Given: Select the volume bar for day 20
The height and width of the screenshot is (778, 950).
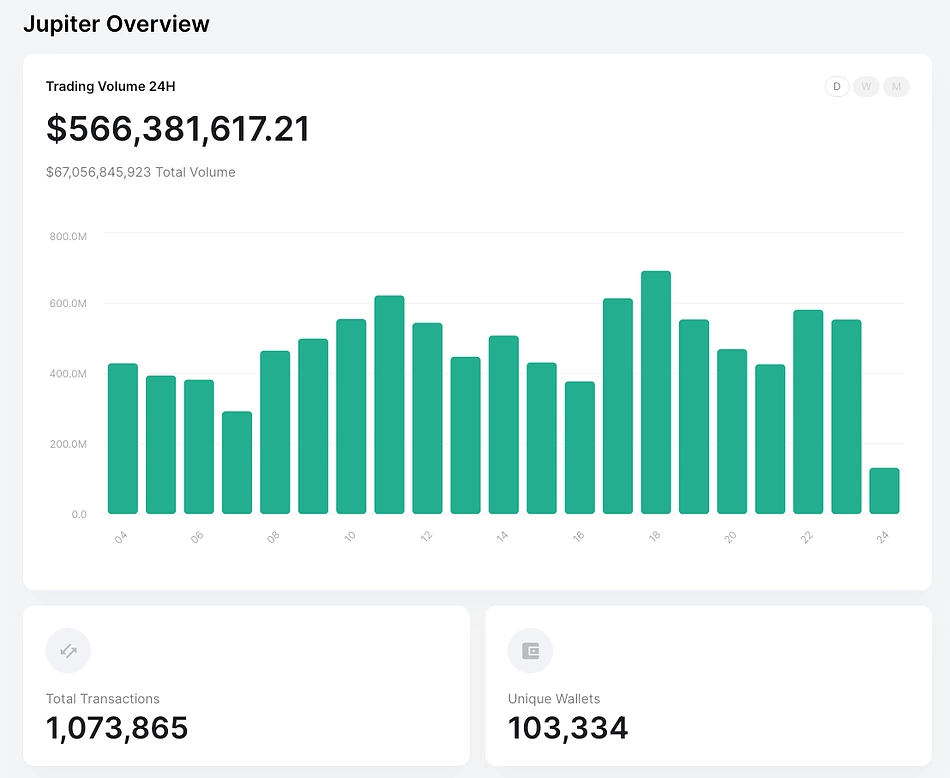Looking at the screenshot, I should [x=732, y=431].
